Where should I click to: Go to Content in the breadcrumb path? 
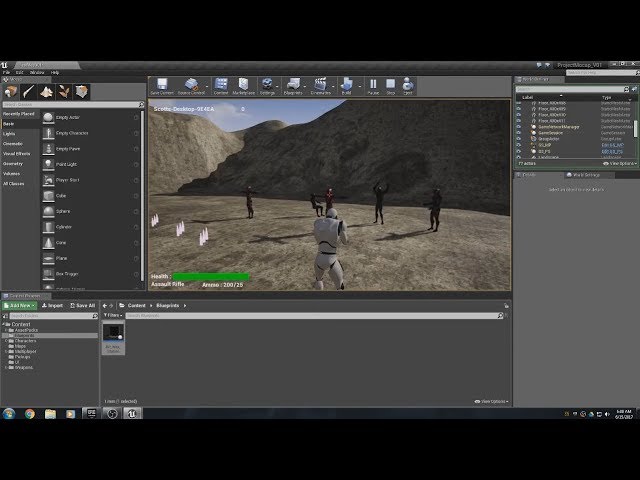point(136,306)
